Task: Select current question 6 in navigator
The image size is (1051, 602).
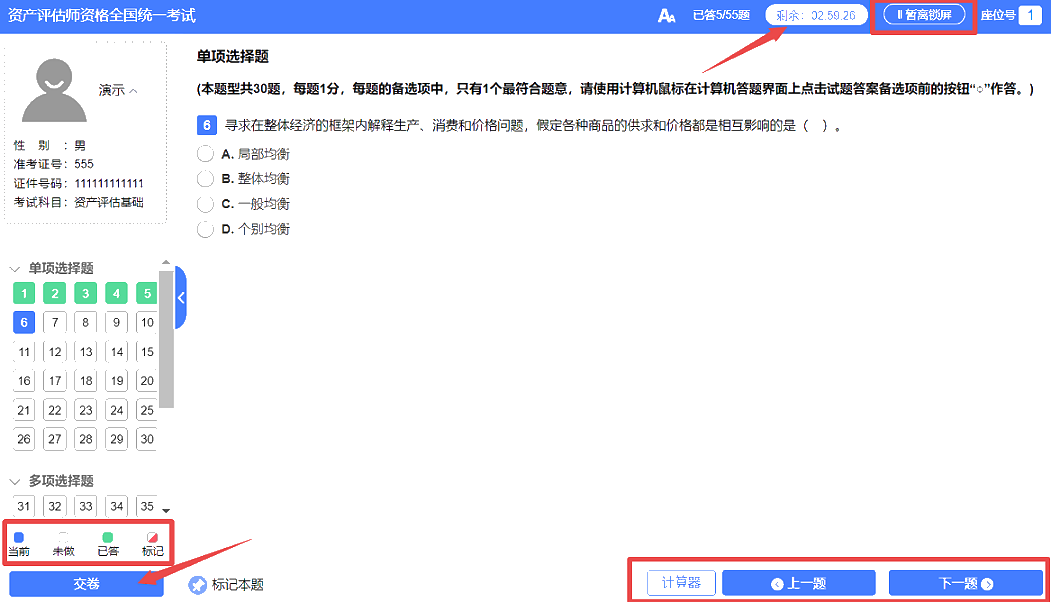Action: point(24,322)
